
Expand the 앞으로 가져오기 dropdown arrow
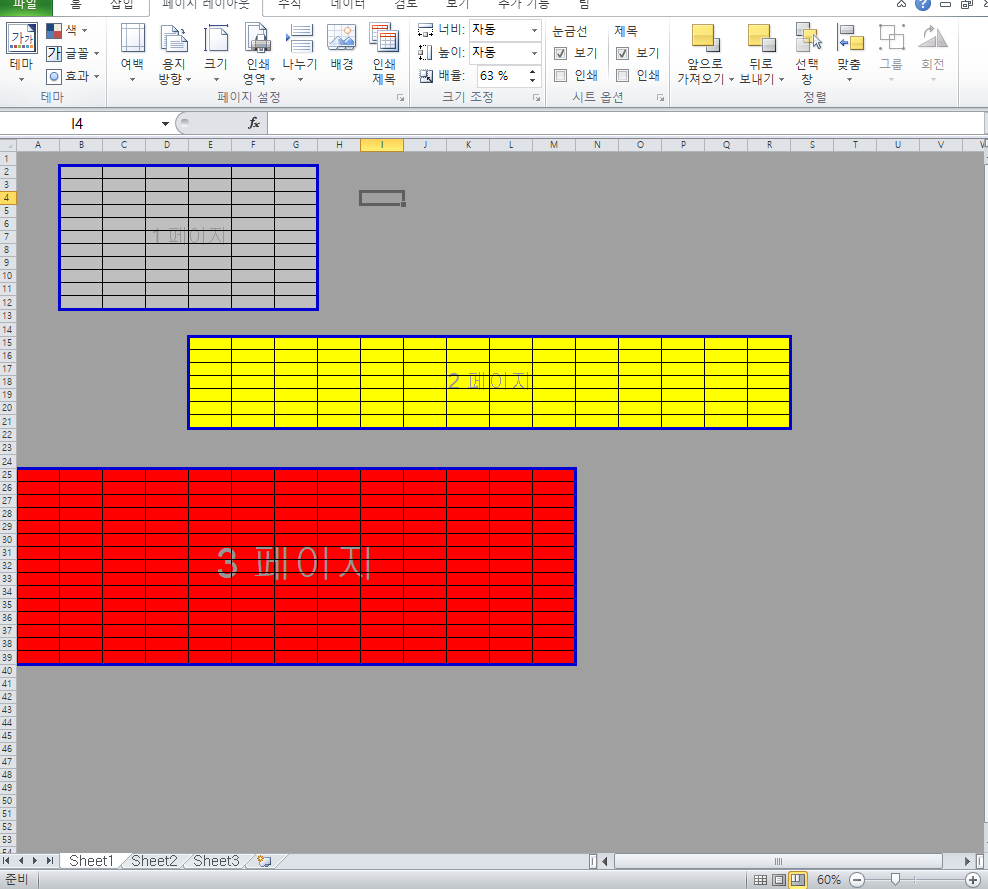(732, 79)
